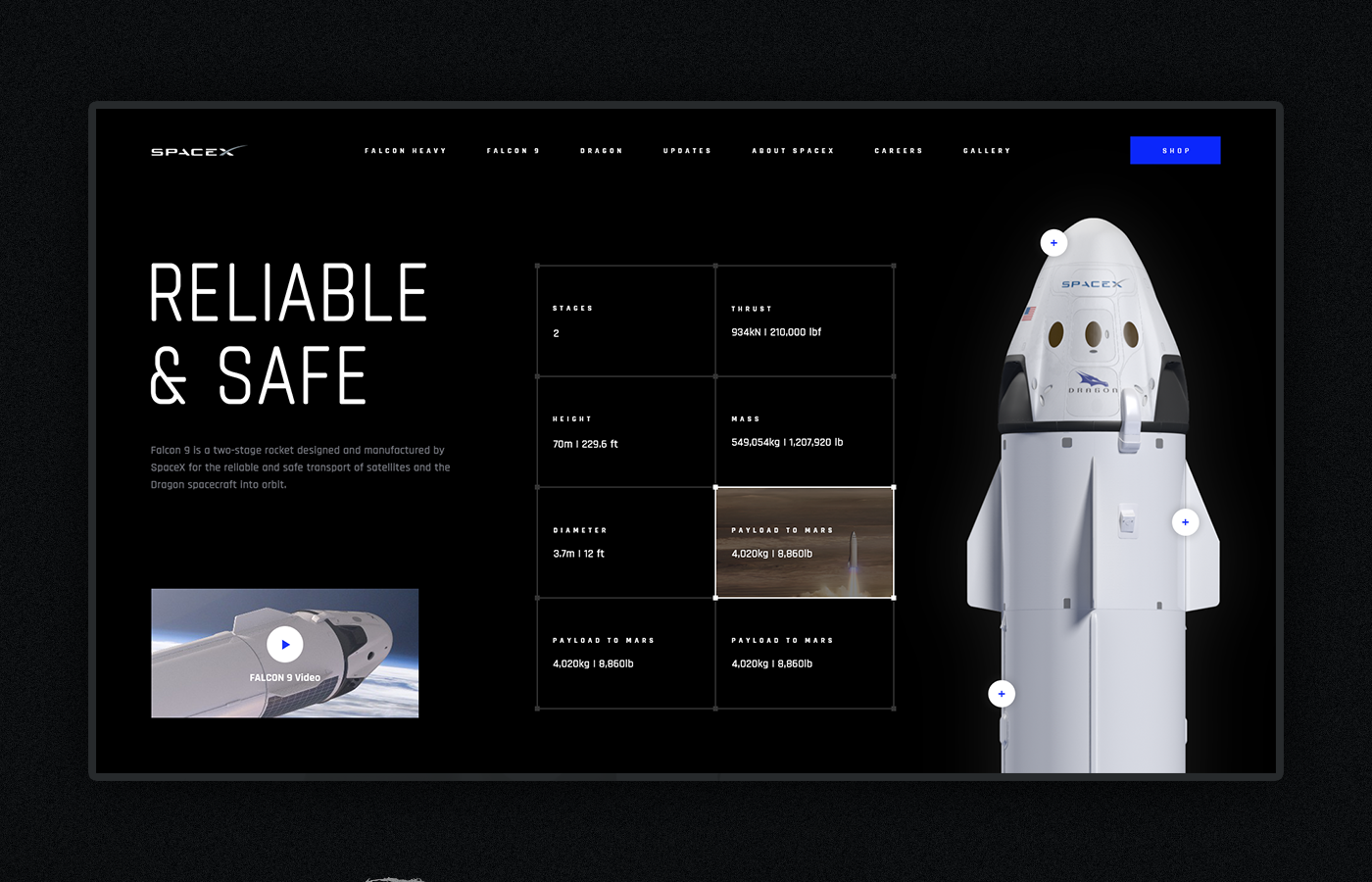Viewport: 1372px width, 882px height.
Task: Click the blue Shop button
Action: pyautogui.click(x=1175, y=150)
